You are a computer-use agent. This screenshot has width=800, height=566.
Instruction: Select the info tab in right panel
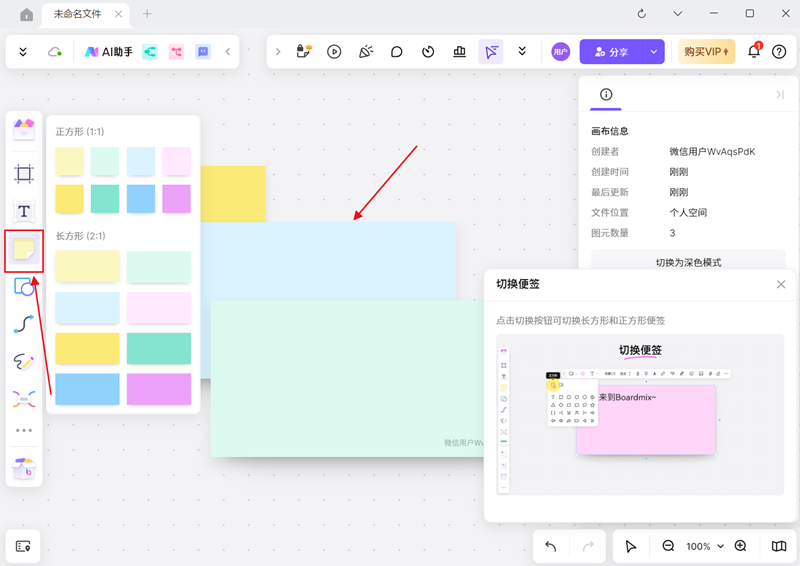606,94
